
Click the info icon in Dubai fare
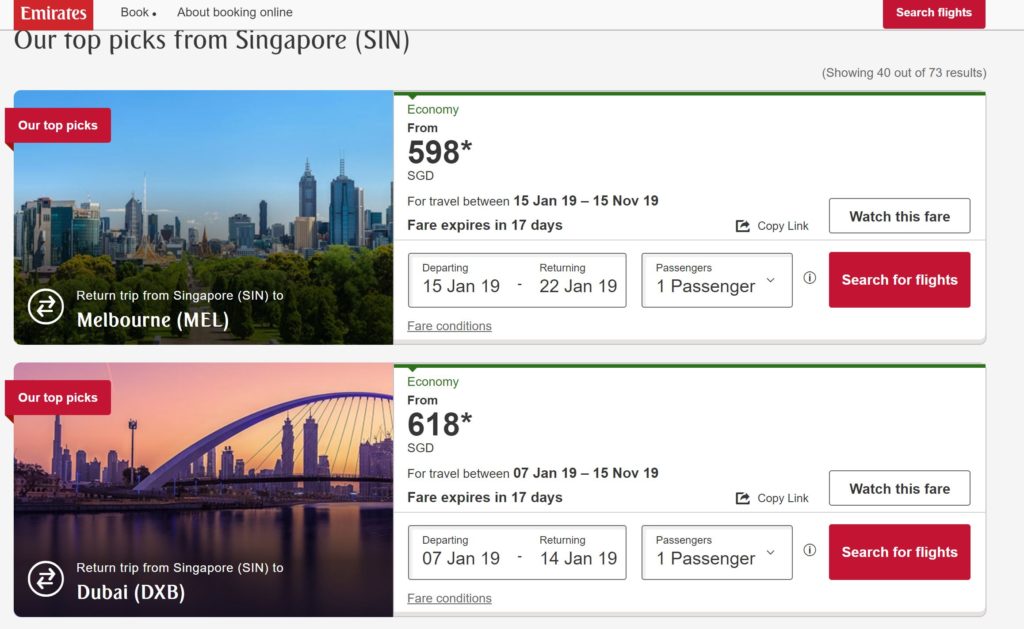[x=809, y=550]
